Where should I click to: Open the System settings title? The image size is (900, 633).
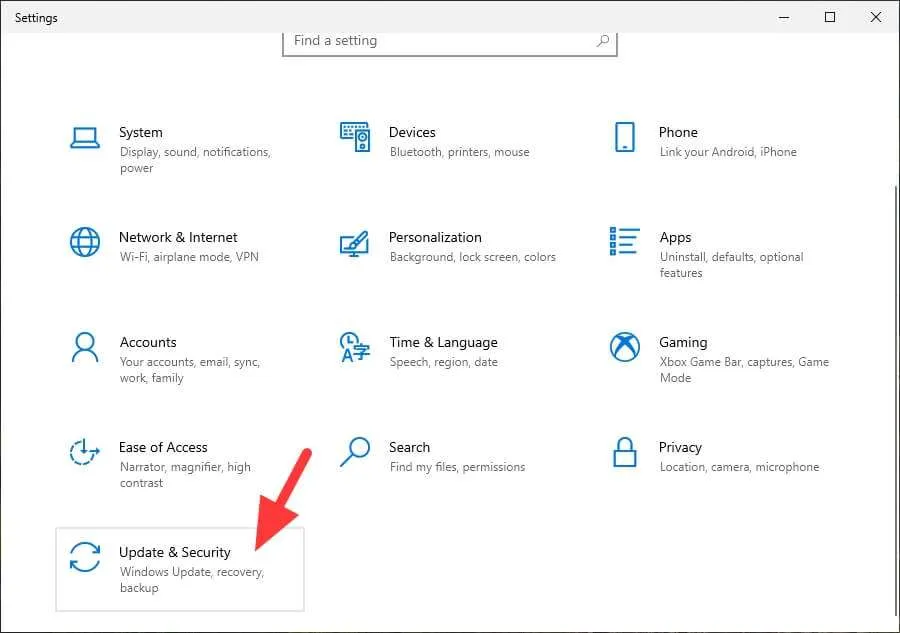(141, 133)
